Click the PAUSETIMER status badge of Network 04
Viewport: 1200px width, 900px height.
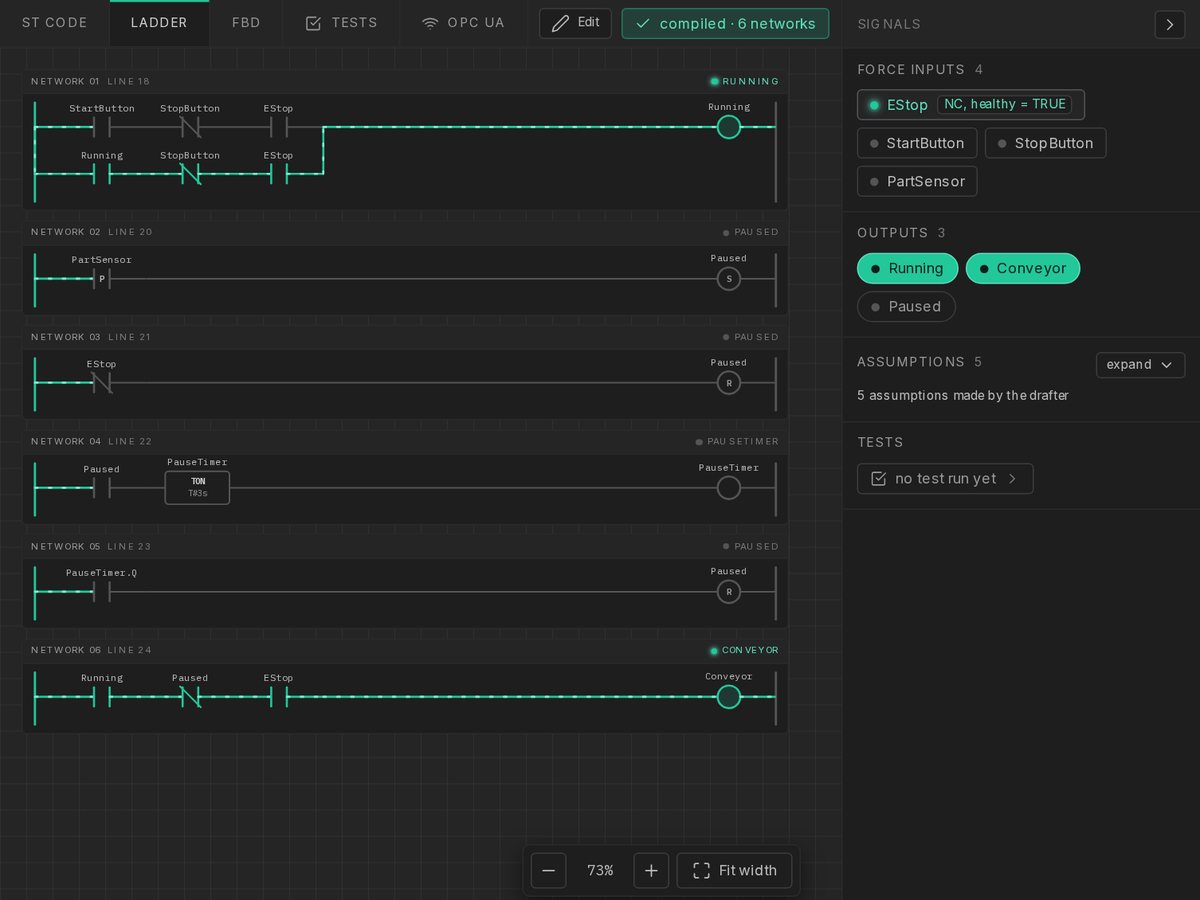click(x=737, y=441)
